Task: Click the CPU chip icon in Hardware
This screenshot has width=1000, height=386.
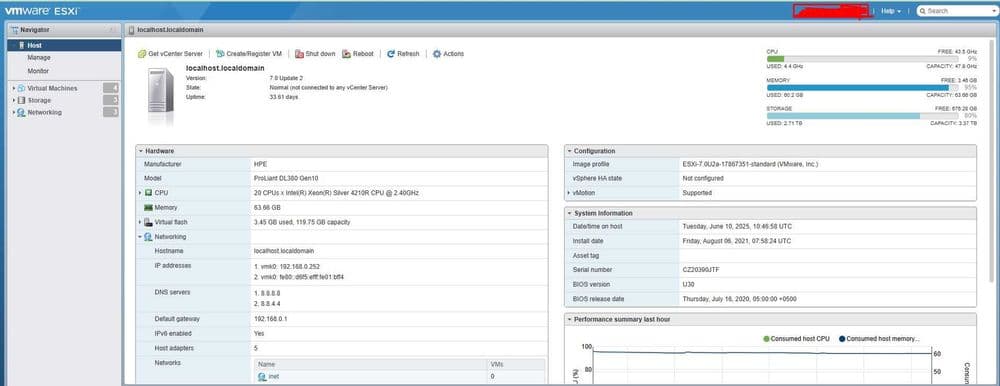Action: click(x=149, y=193)
